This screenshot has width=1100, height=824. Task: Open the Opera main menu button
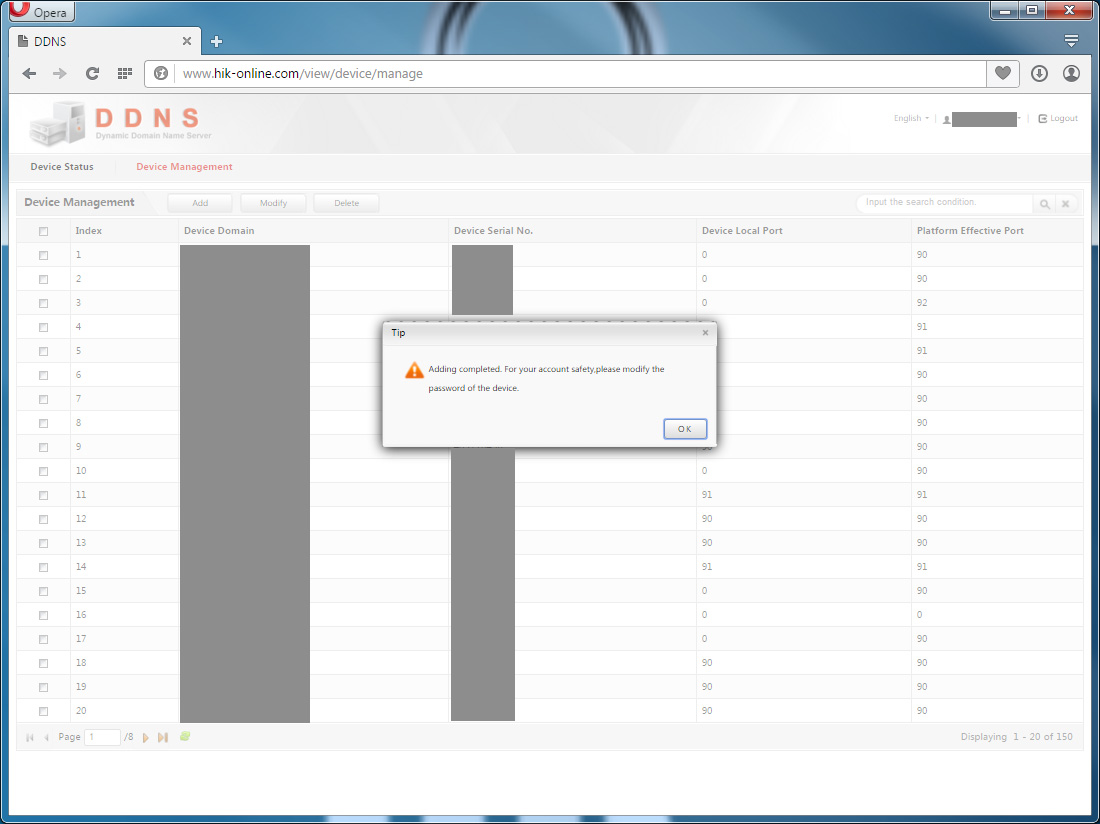click(41, 11)
